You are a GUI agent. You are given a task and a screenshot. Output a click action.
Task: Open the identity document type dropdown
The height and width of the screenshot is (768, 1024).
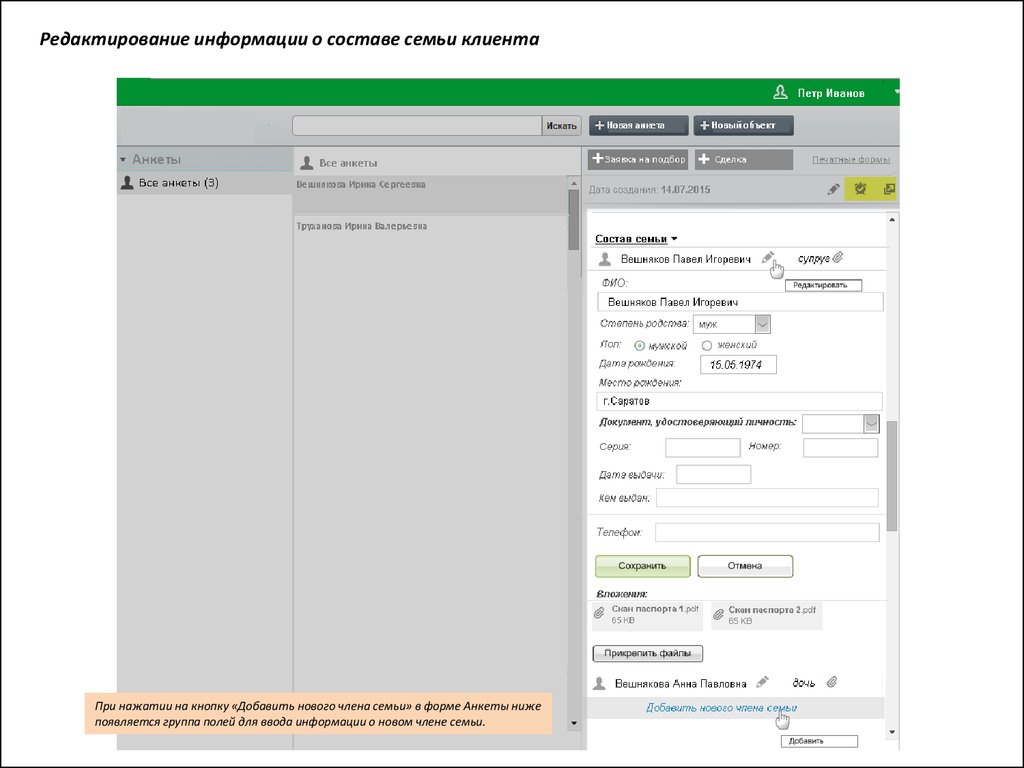[x=870, y=423]
